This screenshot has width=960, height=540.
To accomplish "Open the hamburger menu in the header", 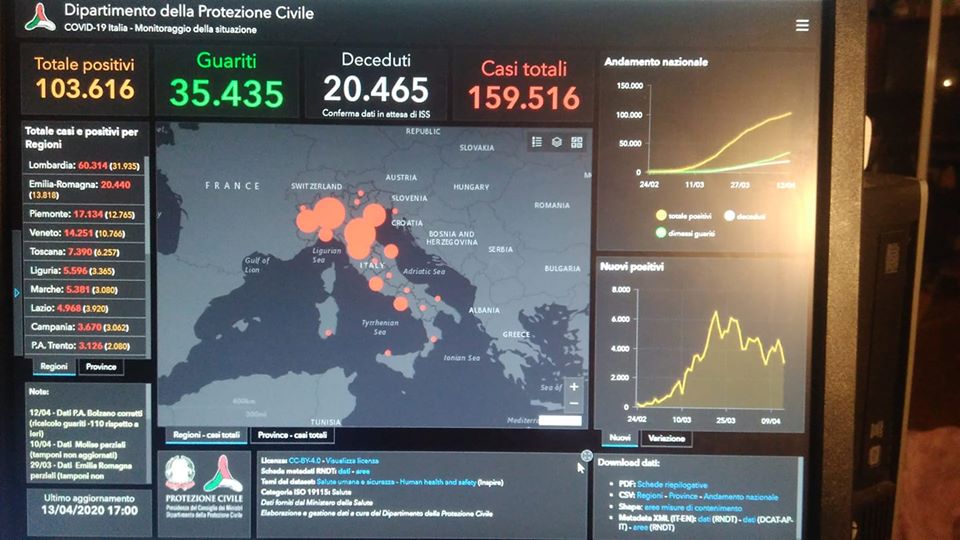I will 802,26.
